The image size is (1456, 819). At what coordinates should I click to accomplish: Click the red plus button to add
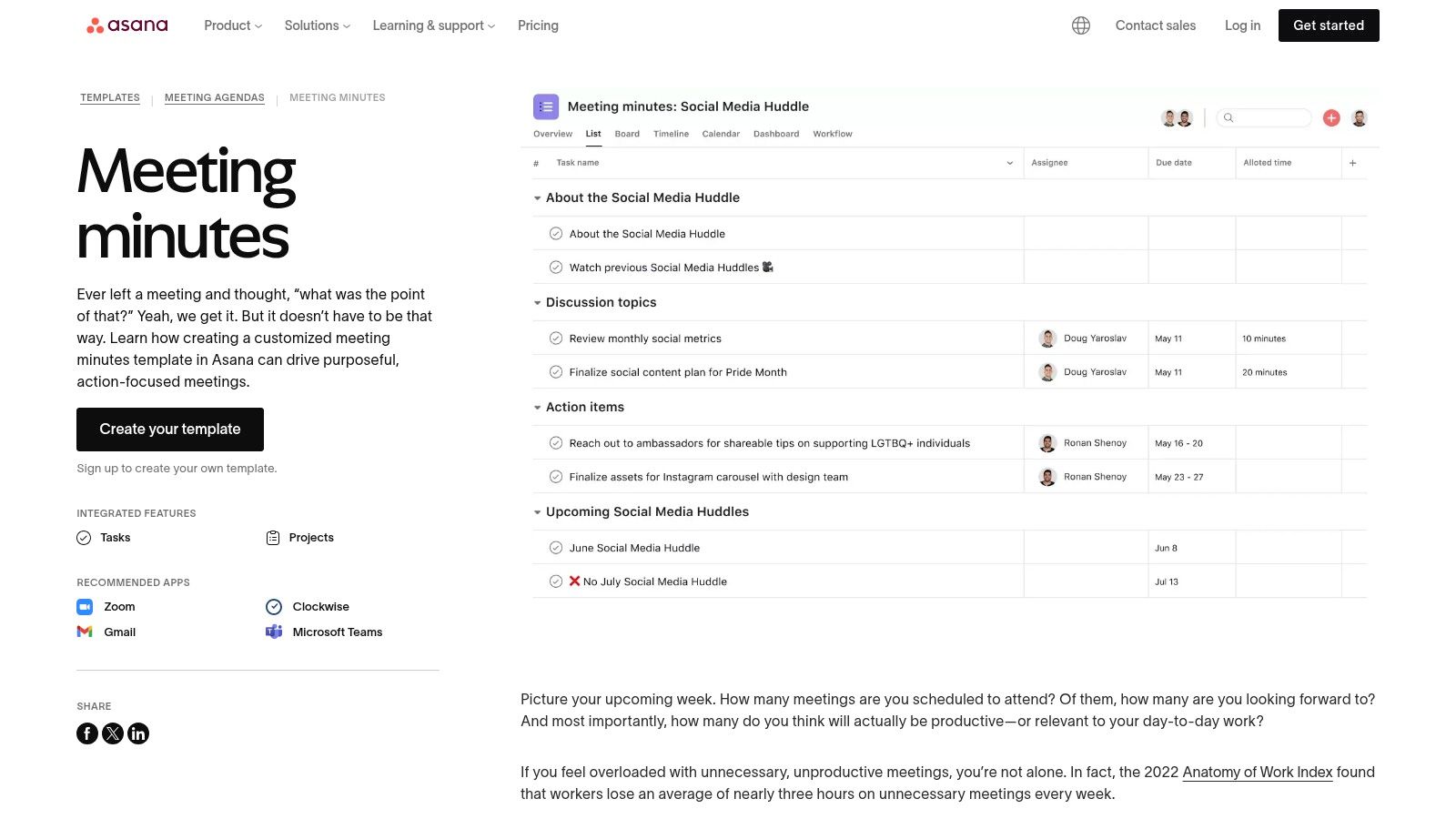pos(1330,117)
